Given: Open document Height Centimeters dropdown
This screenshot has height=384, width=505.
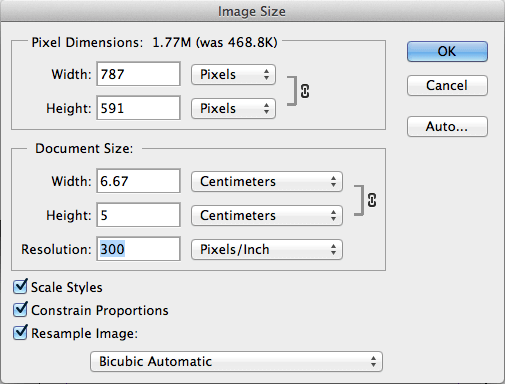Looking at the screenshot, I should (x=267, y=215).
